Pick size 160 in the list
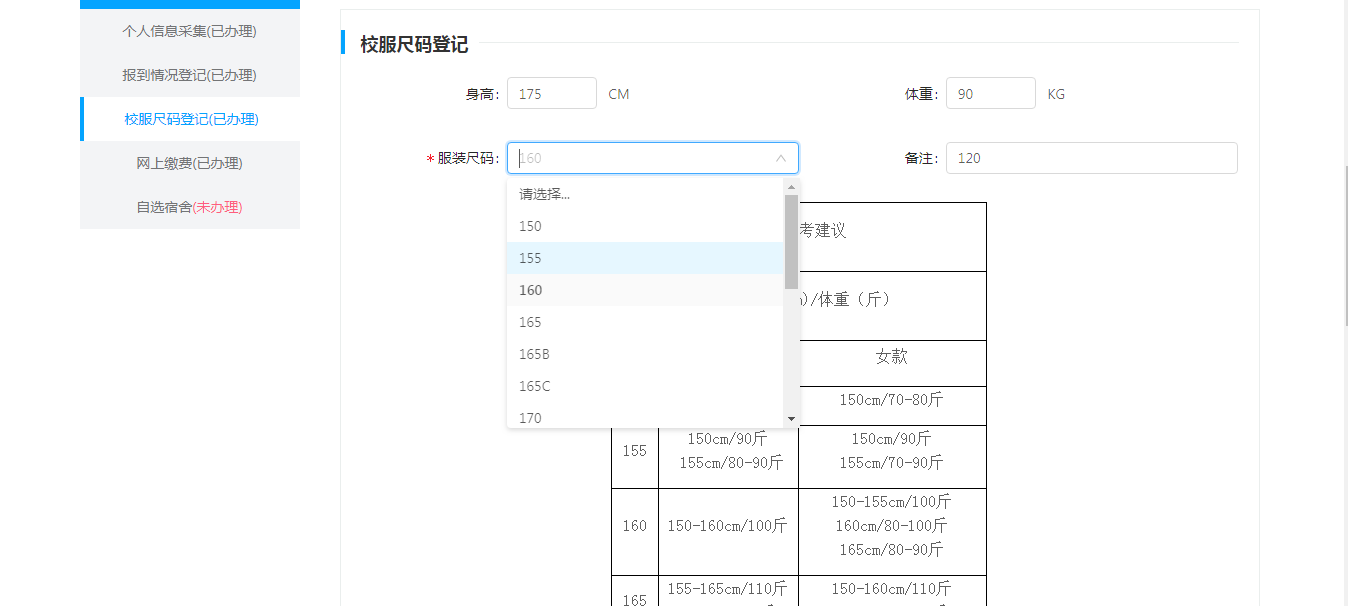 point(645,290)
